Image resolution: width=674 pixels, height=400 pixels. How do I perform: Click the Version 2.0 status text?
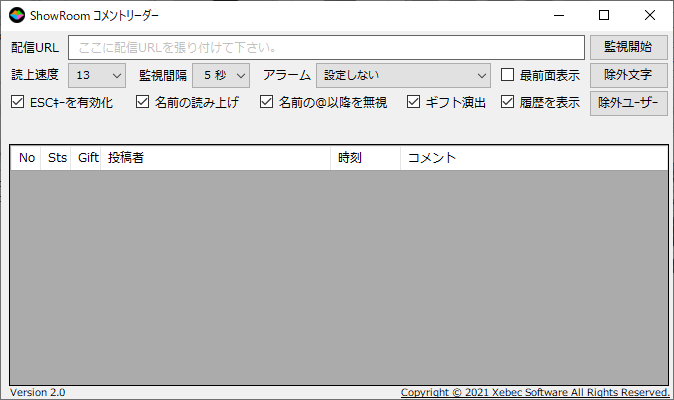[x=38, y=392]
